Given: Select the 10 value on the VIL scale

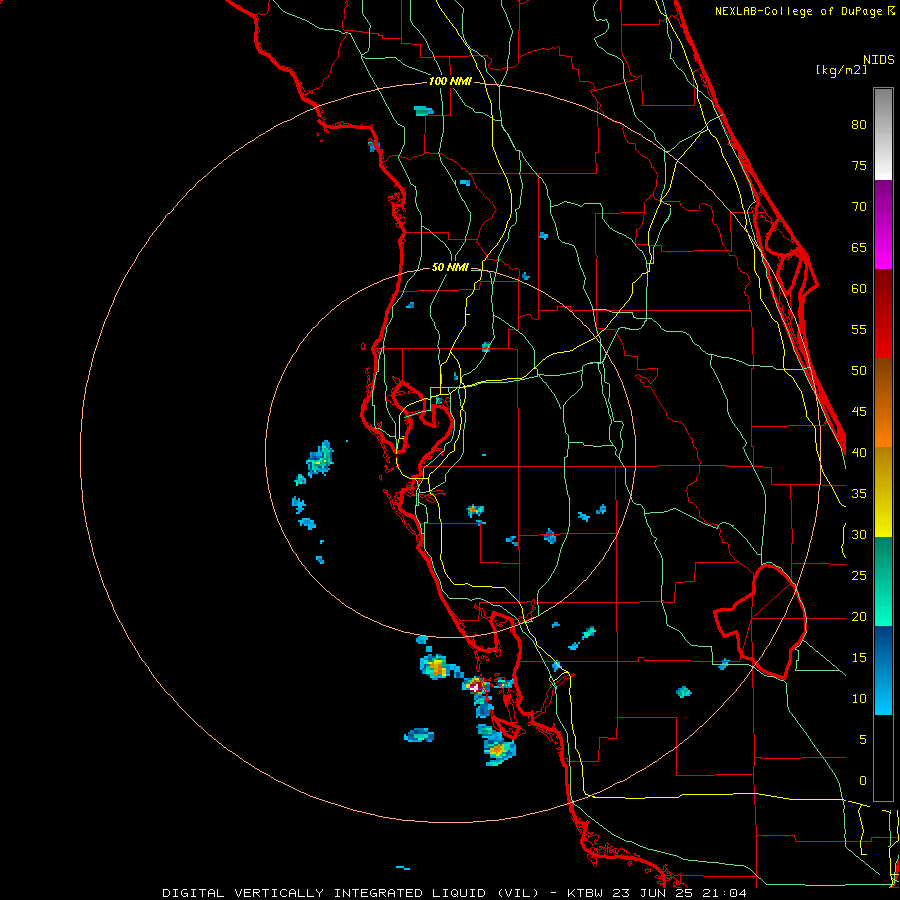Looking at the screenshot, I should click(859, 699).
